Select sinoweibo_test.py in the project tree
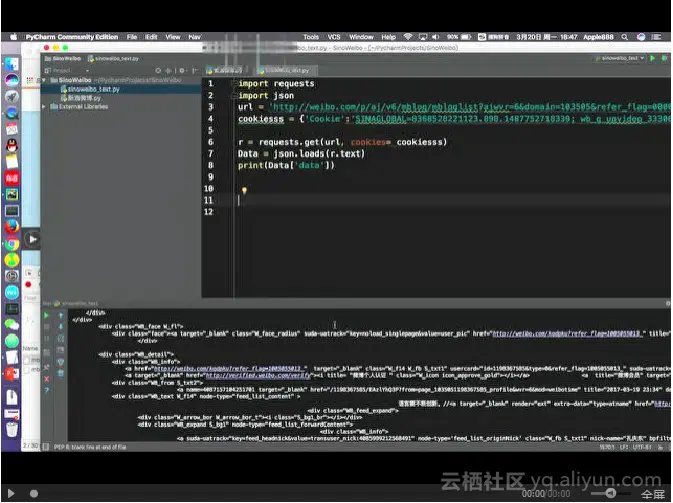673x503 pixels. 90,89
